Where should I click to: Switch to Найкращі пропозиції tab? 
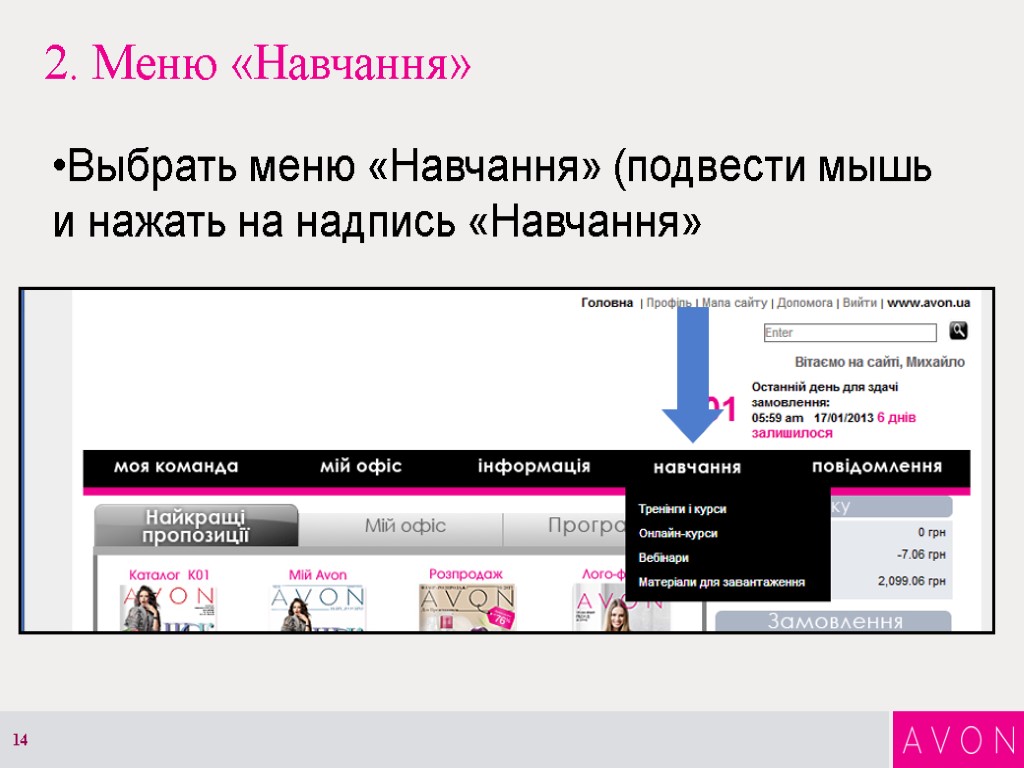click(196, 526)
